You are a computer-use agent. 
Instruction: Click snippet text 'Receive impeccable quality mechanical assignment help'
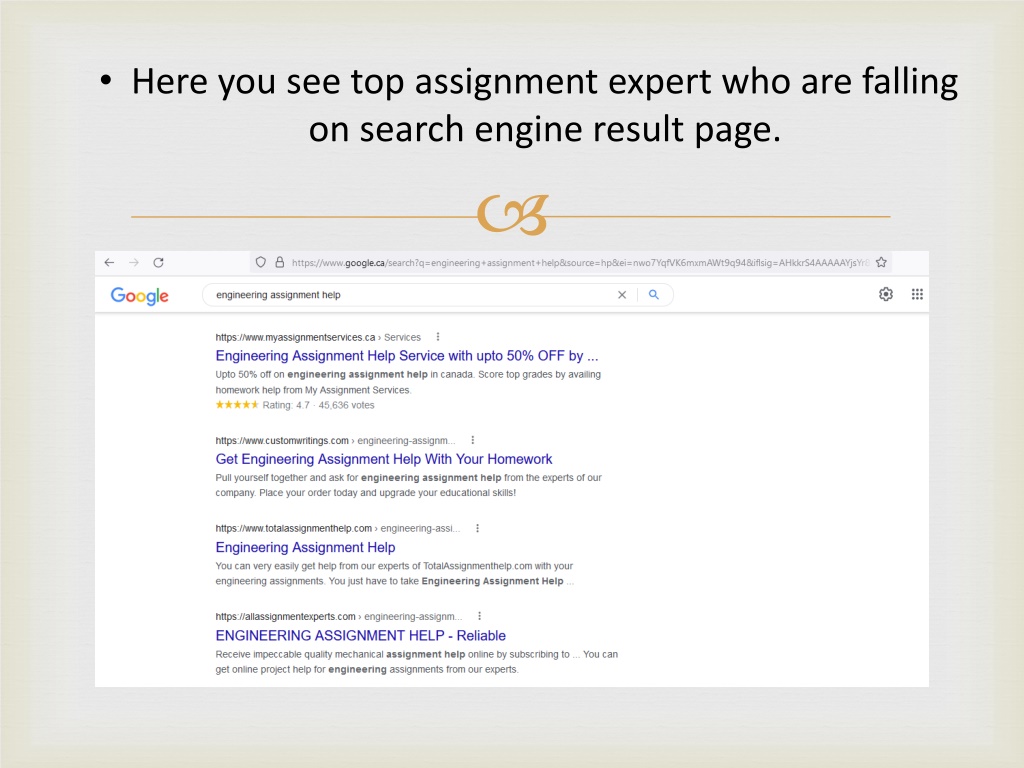340,654
